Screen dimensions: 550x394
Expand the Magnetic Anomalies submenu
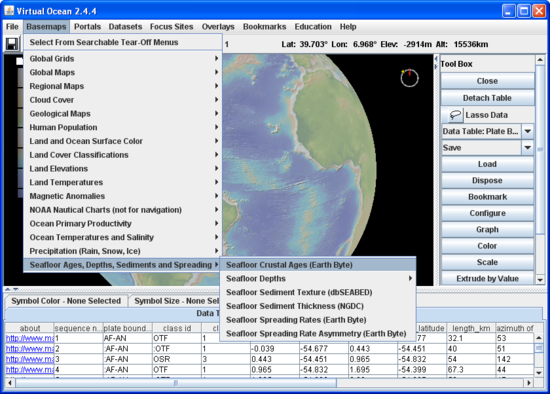122,196
